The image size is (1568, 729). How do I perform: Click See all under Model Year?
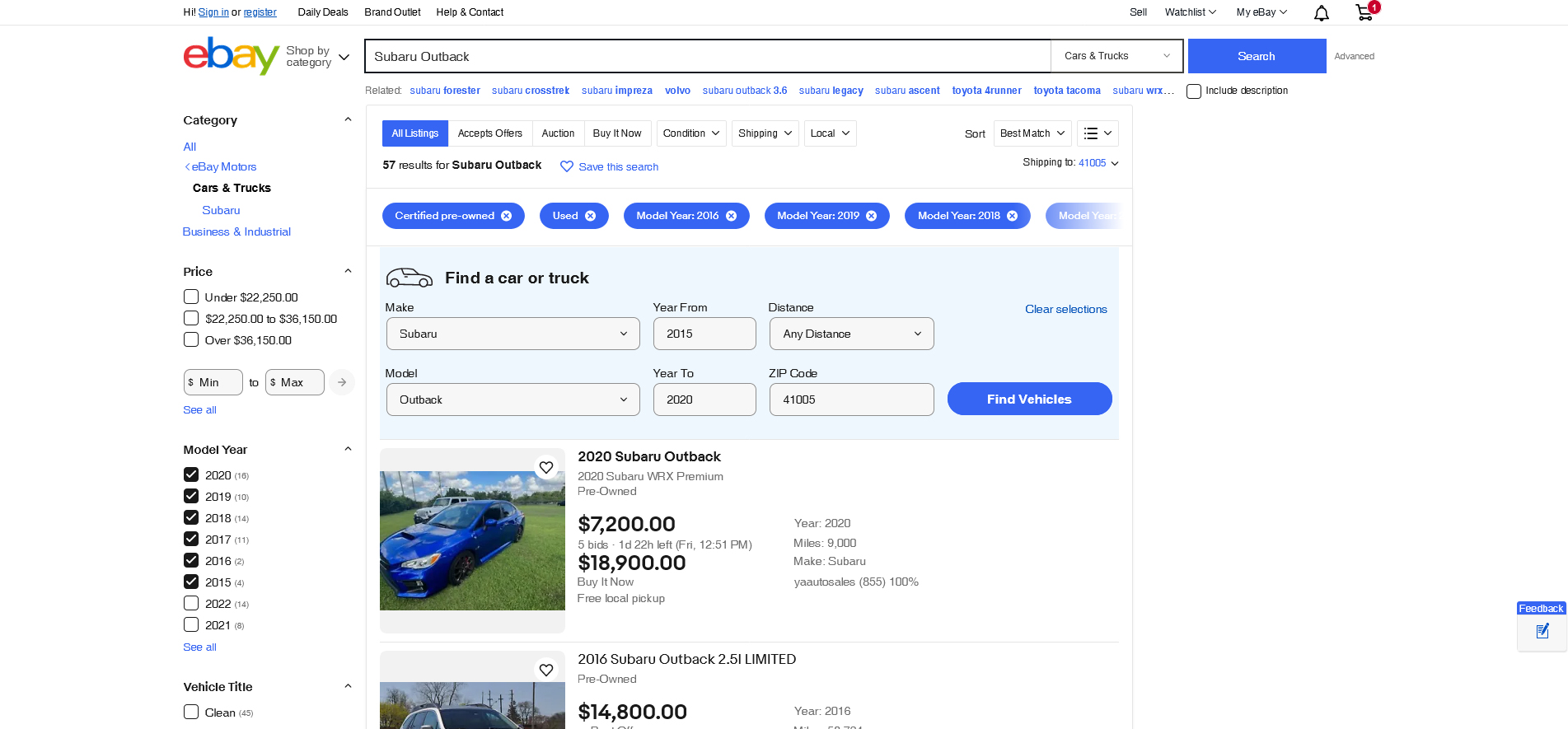(x=199, y=647)
